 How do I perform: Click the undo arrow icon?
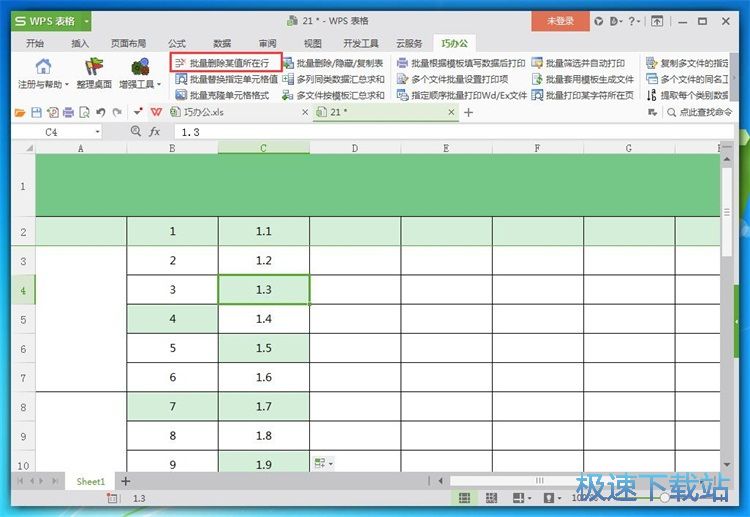100,113
